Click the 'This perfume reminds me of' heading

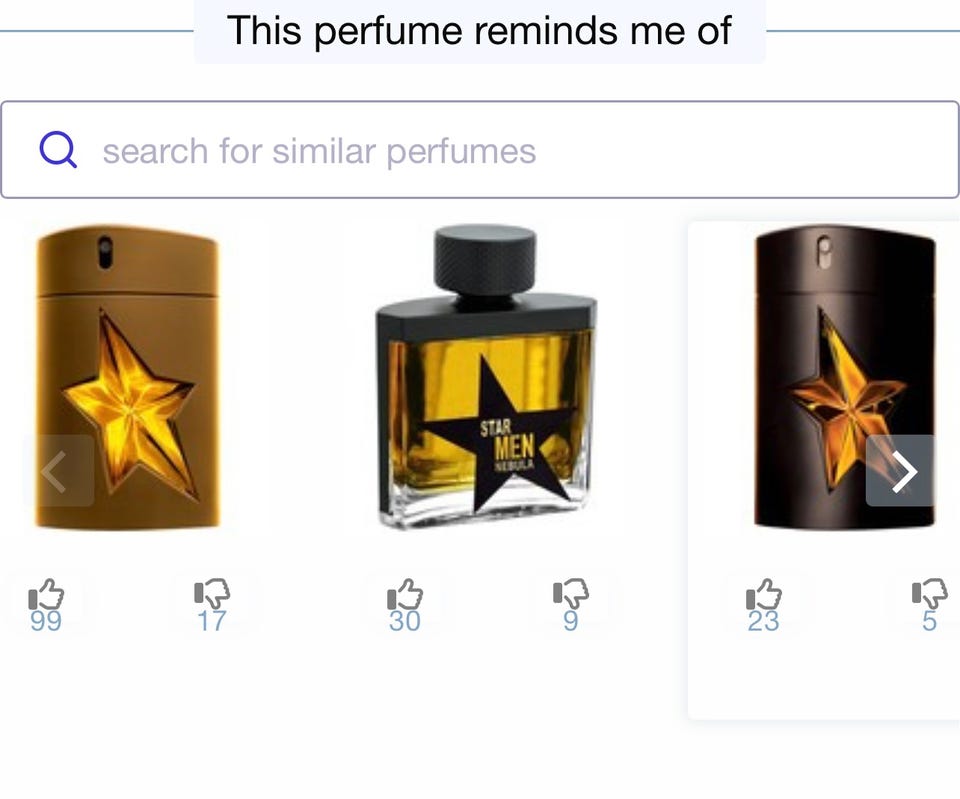[x=479, y=30]
